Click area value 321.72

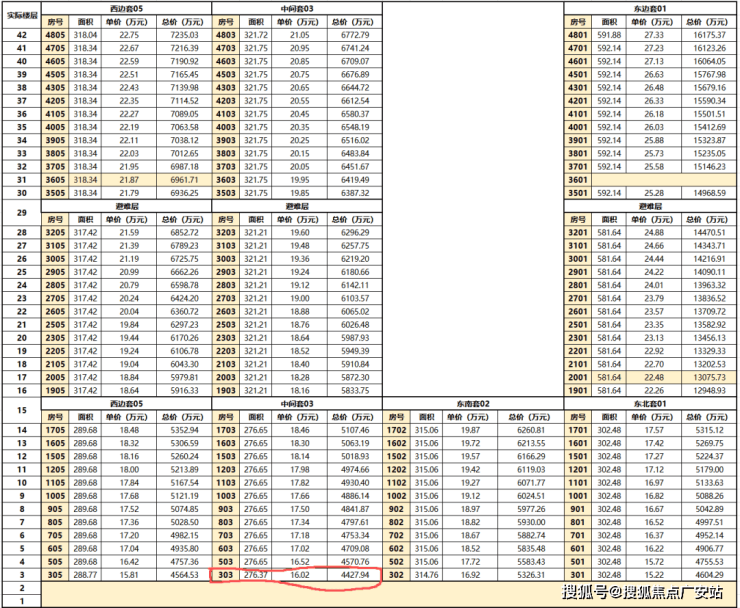256,35
